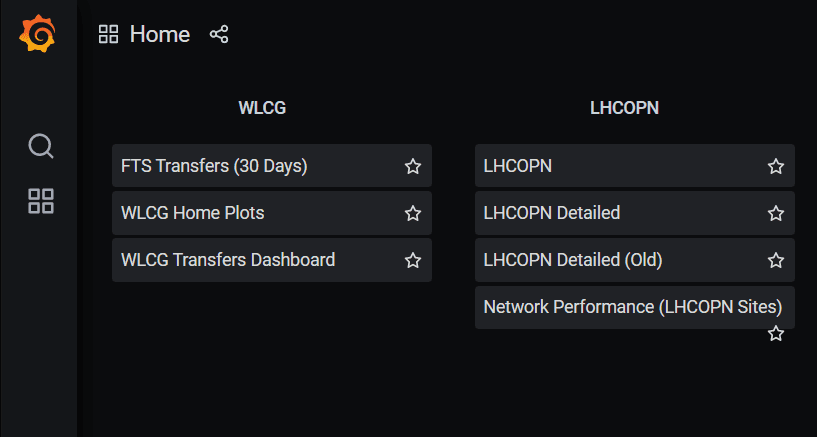Open the Dashboards grid icon in sidebar
Image resolution: width=817 pixels, height=437 pixels.
coord(41,201)
